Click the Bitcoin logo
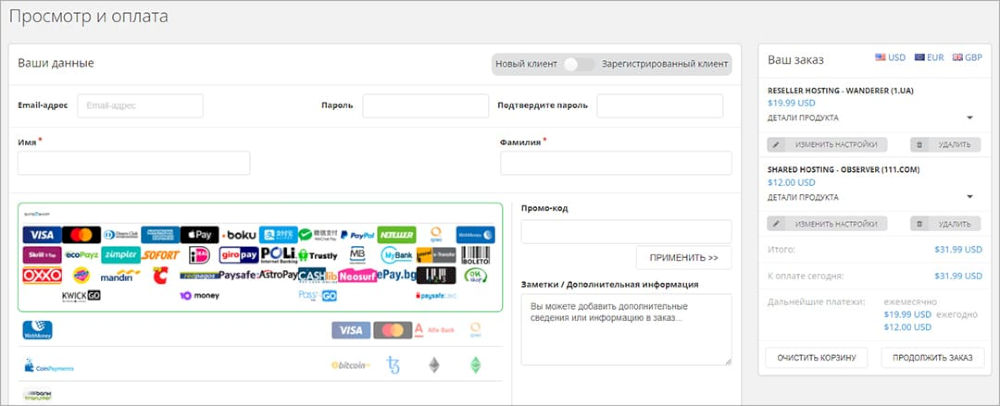 350,365
